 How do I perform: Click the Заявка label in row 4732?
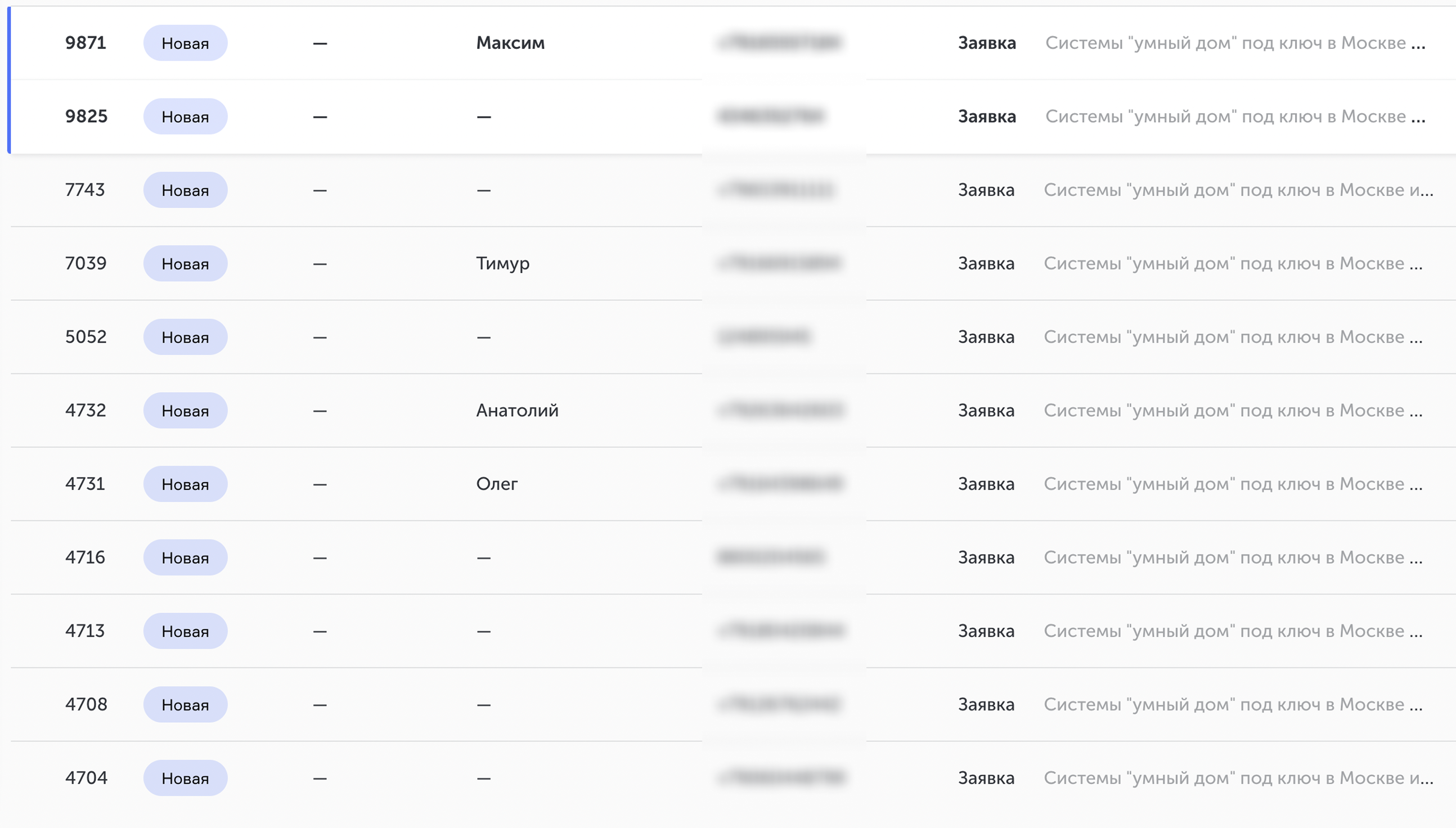[x=986, y=411]
